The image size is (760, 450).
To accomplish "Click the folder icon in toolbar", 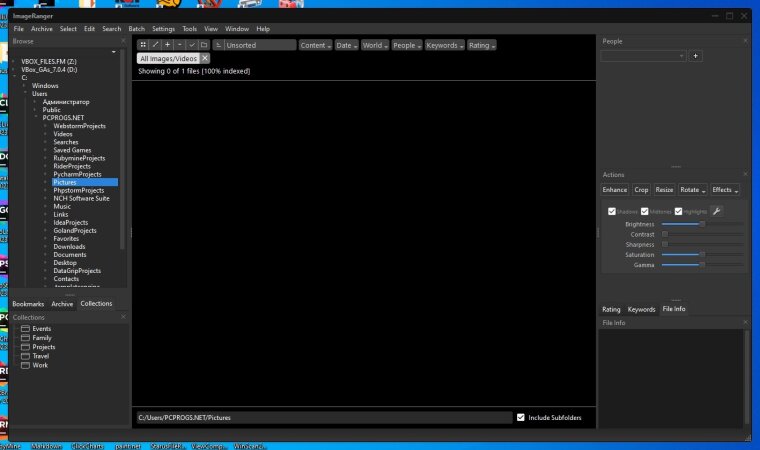I will pos(203,45).
